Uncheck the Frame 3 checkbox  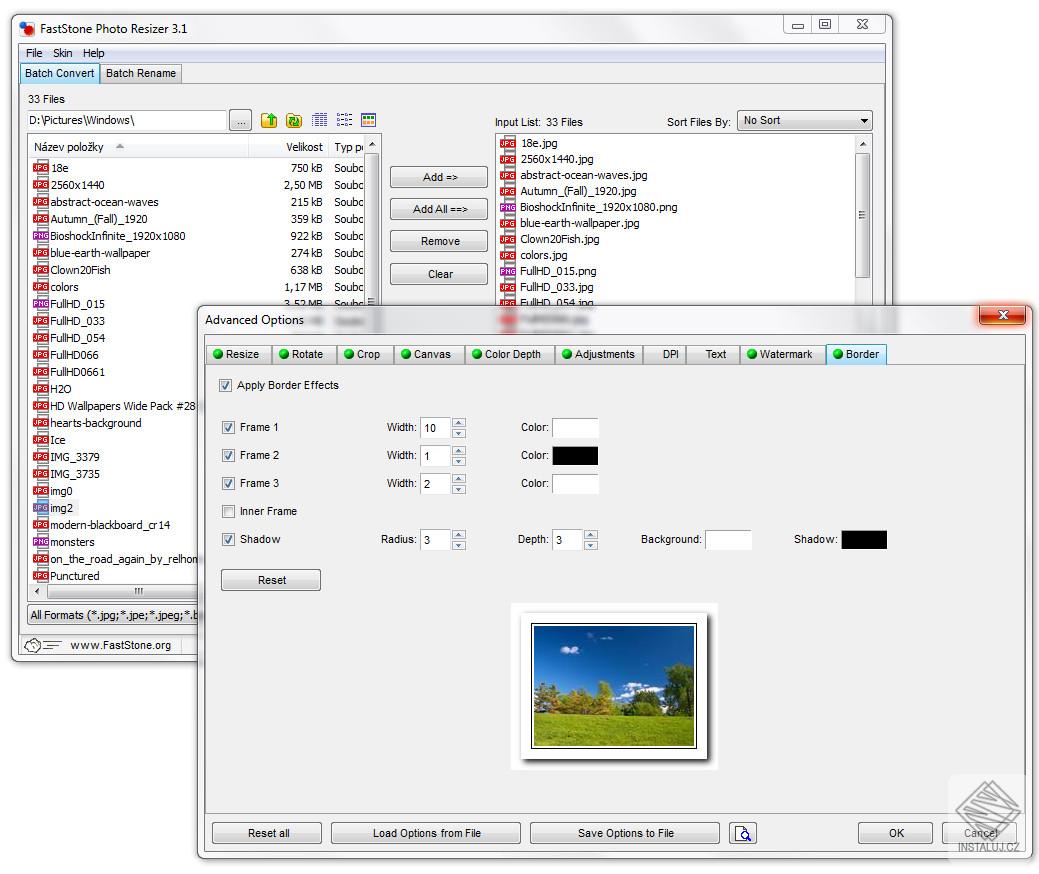coord(229,484)
